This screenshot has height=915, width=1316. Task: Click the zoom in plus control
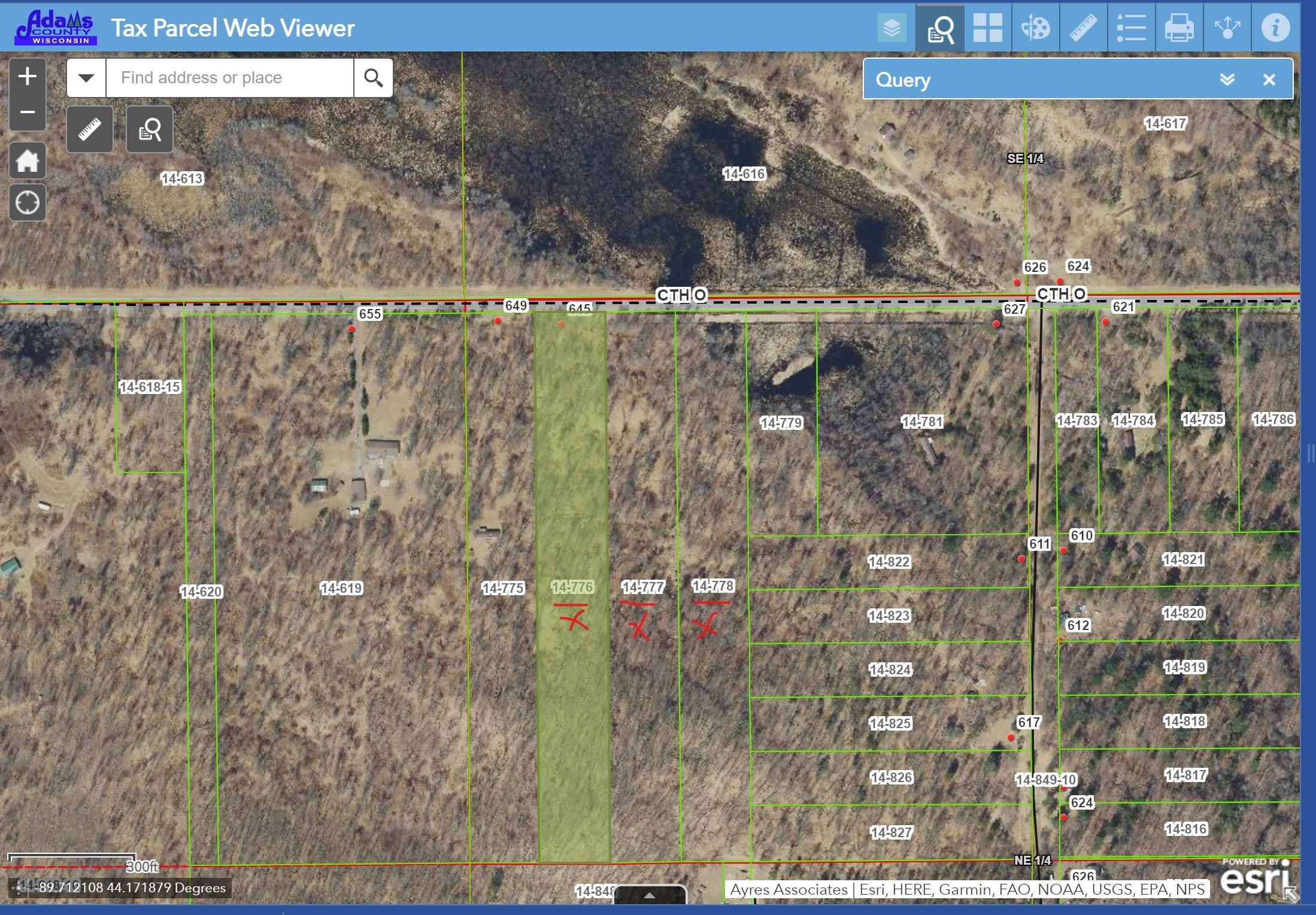27,75
